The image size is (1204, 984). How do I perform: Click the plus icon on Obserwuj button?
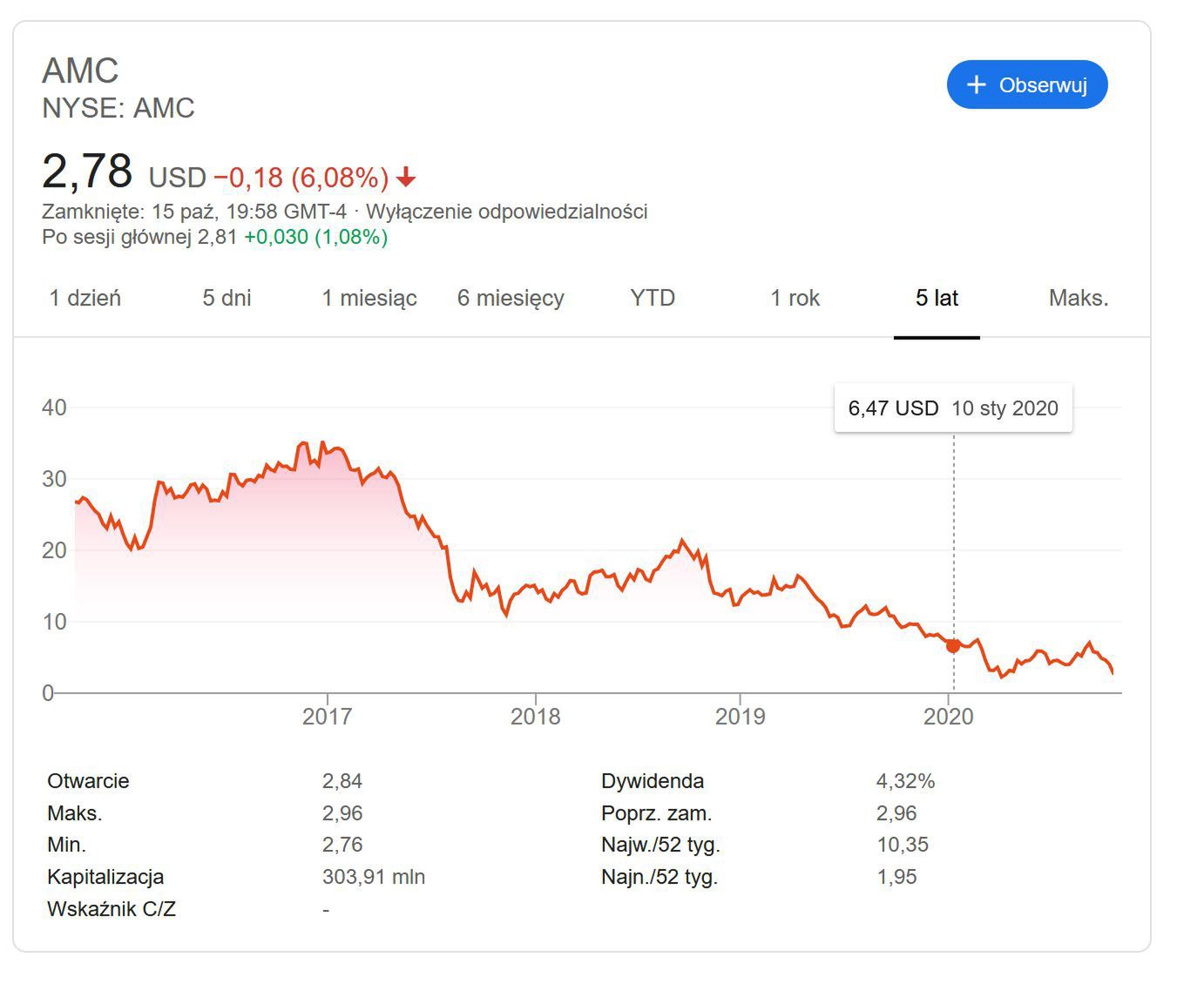(977, 84)
